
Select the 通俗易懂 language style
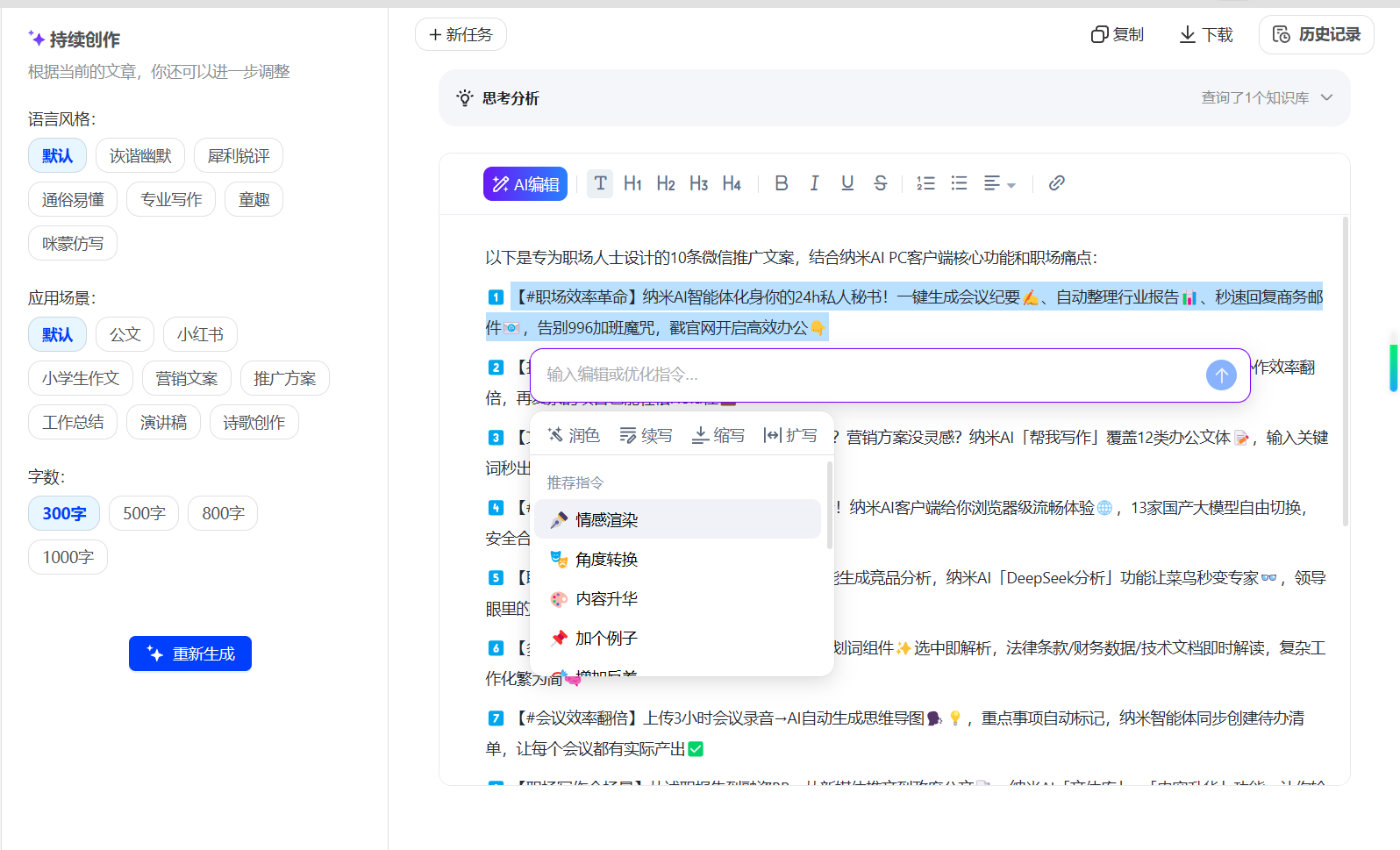coord(73,200)
